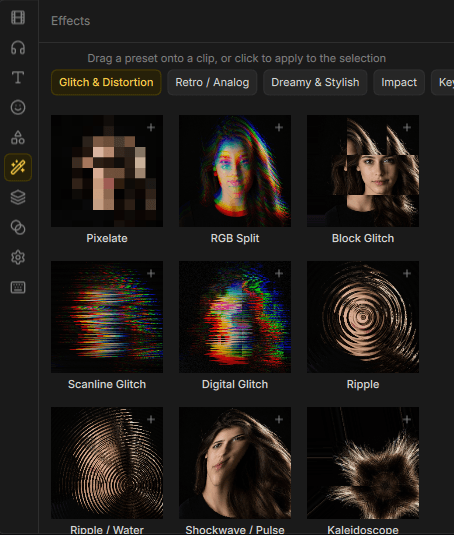
Task: Open the overlapping circles Filters panel
Action: (18, 228)
